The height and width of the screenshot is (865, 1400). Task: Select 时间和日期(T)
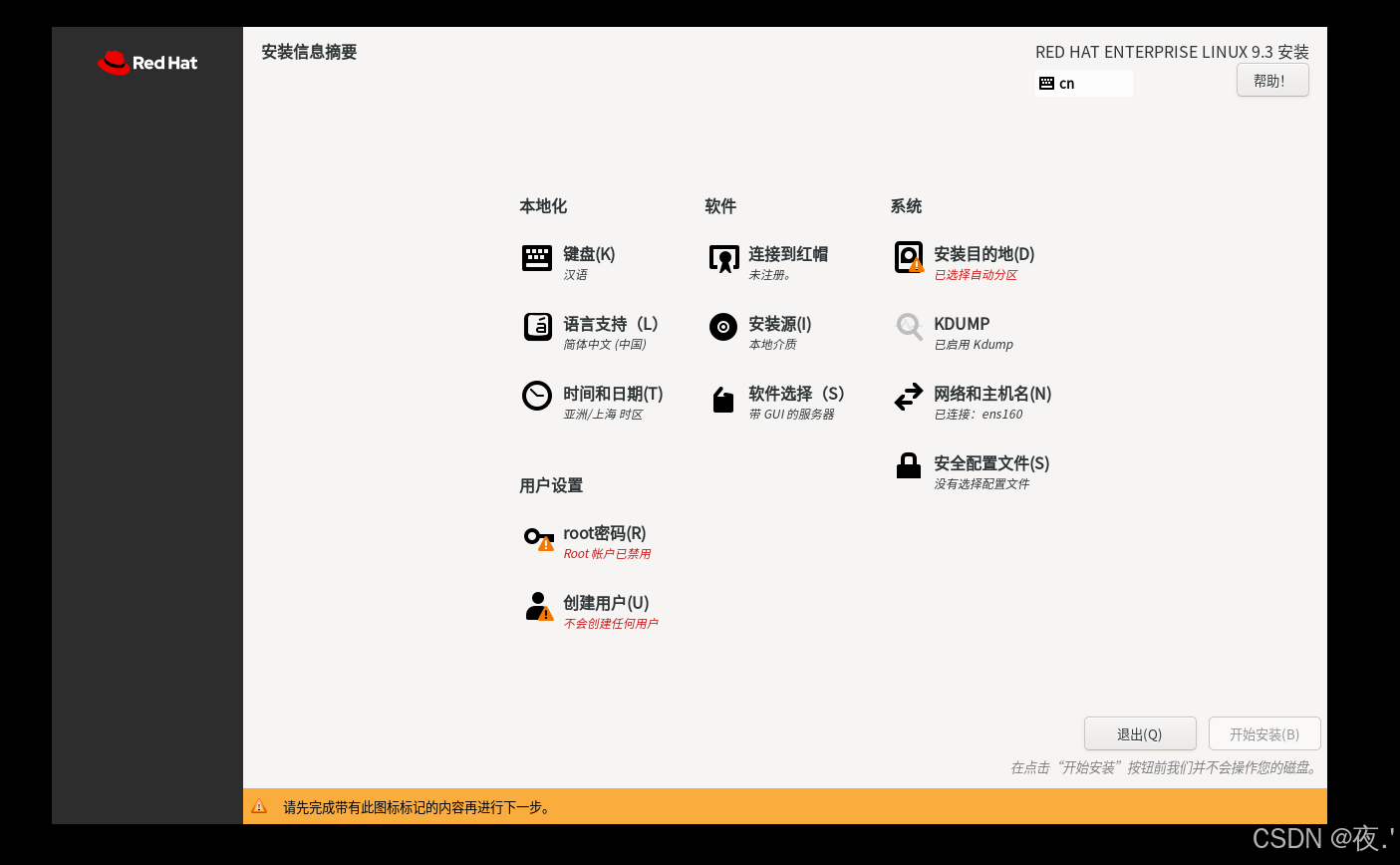tap(613, 394)
